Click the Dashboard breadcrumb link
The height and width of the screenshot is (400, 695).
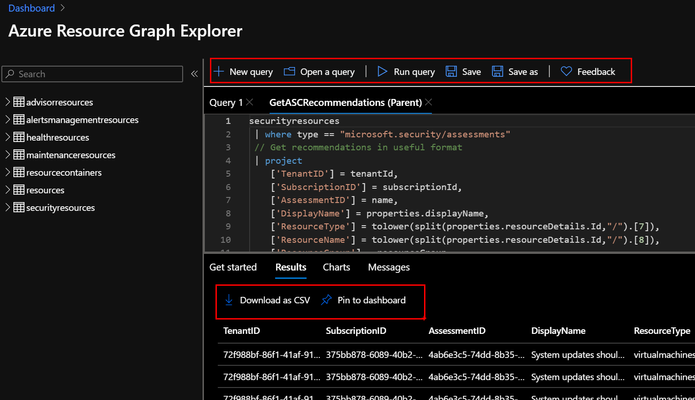31,8
